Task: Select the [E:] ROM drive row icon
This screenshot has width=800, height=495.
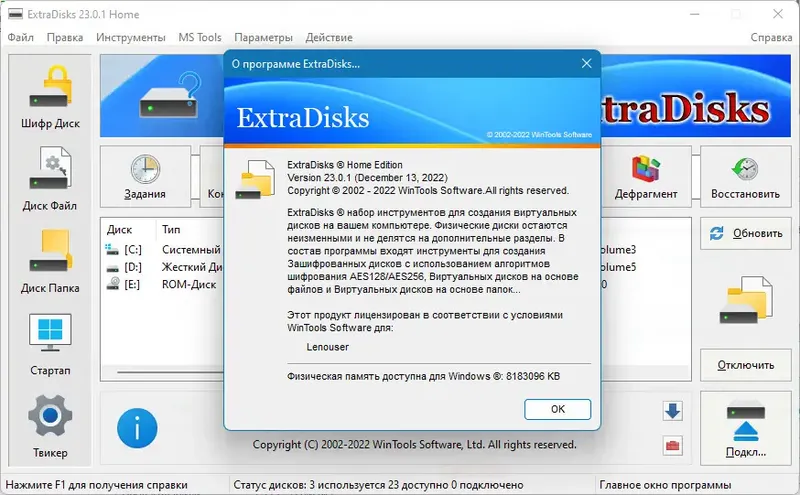Action: pyautogui.click(x=112, y=284)
